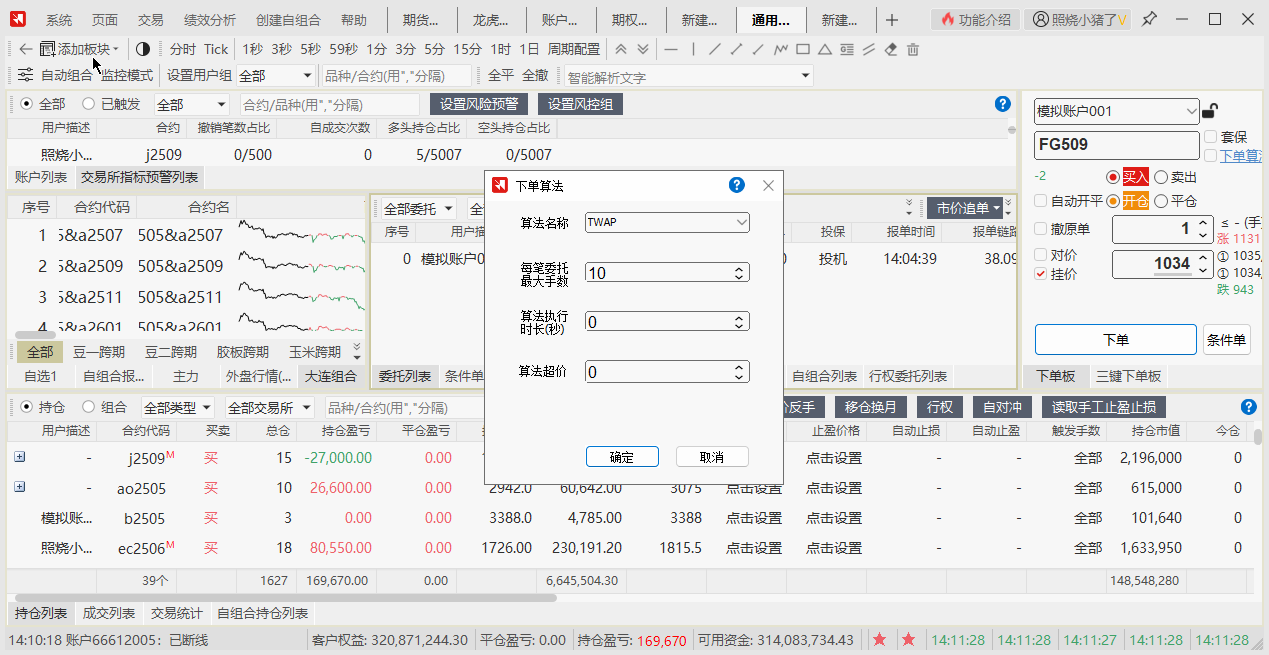The height and width of the screenshot is (655, 1269).
Task: Open the 设置用户组 全部 dropdown
Action: point(276,75)
